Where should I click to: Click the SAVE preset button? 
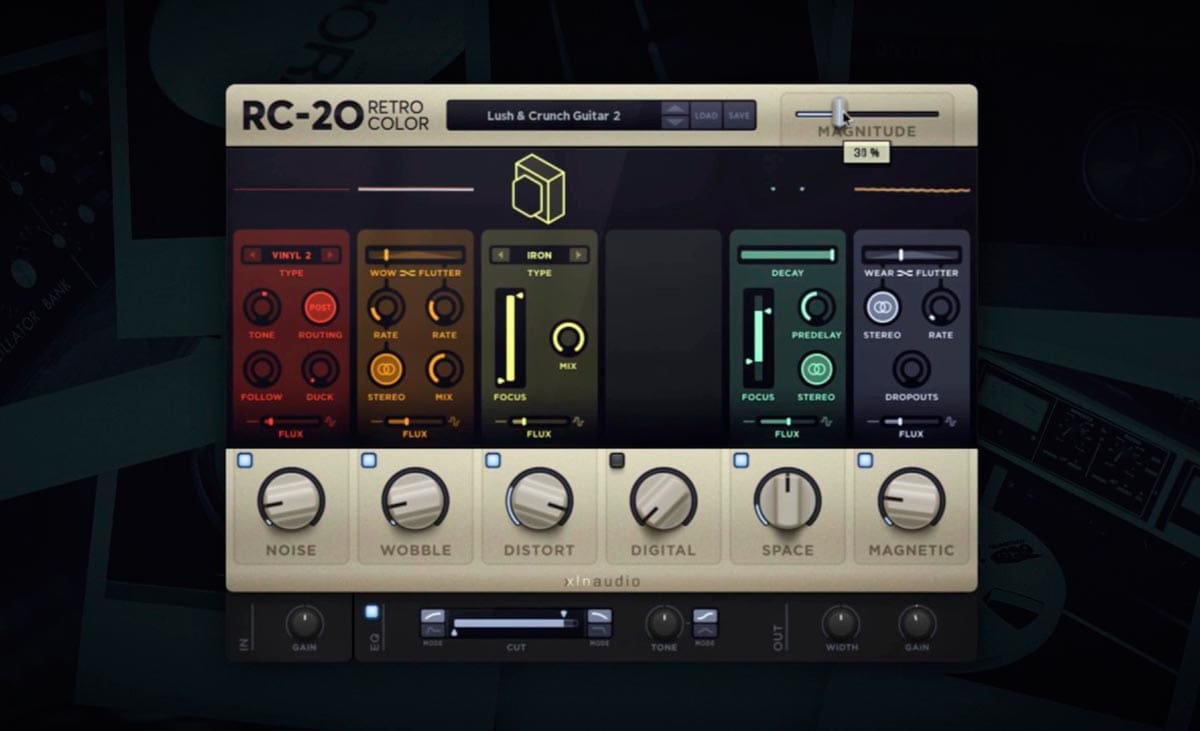(739, 115)
